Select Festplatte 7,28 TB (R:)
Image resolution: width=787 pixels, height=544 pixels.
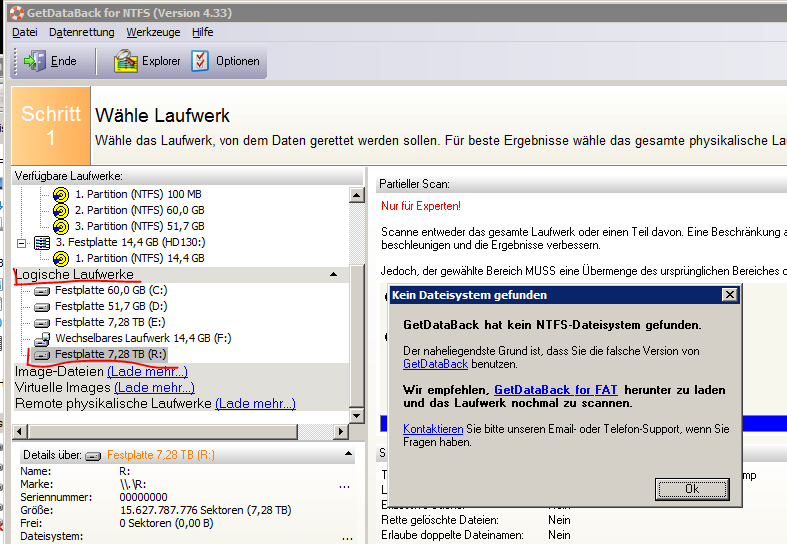(x=110, y=354)
